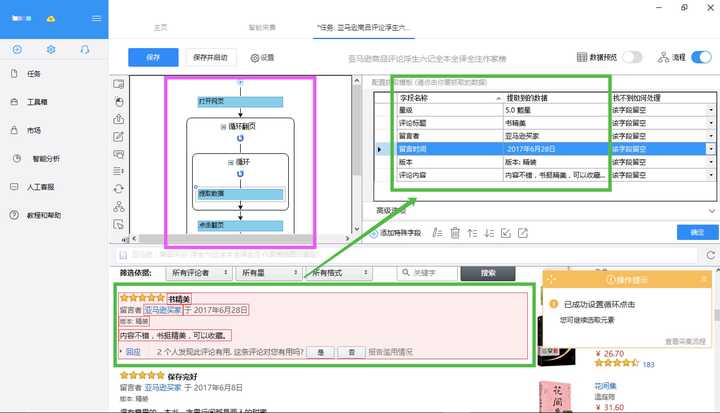This screenshot has height=413, width=720.
Task: Click the workflow canvas horizontal scrollbar
Action: click(x=240, y=238)
